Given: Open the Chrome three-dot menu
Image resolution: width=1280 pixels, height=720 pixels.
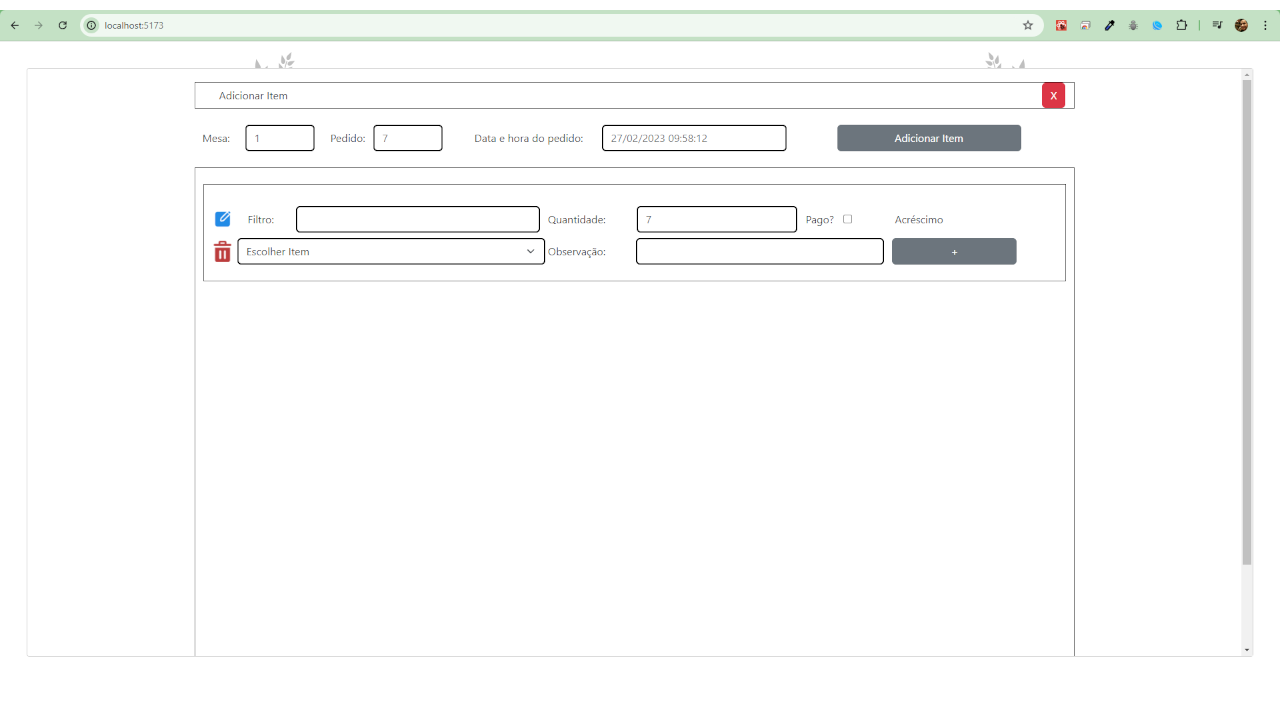Looking at the screenshot, I should pyautogui.click(x=1264, y=25).
